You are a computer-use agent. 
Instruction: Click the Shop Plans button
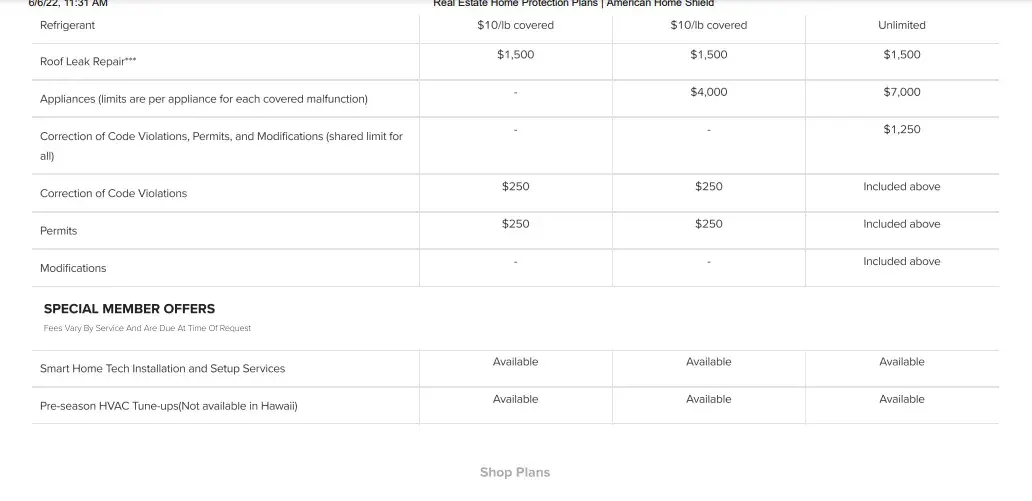[x=514, y=472]
